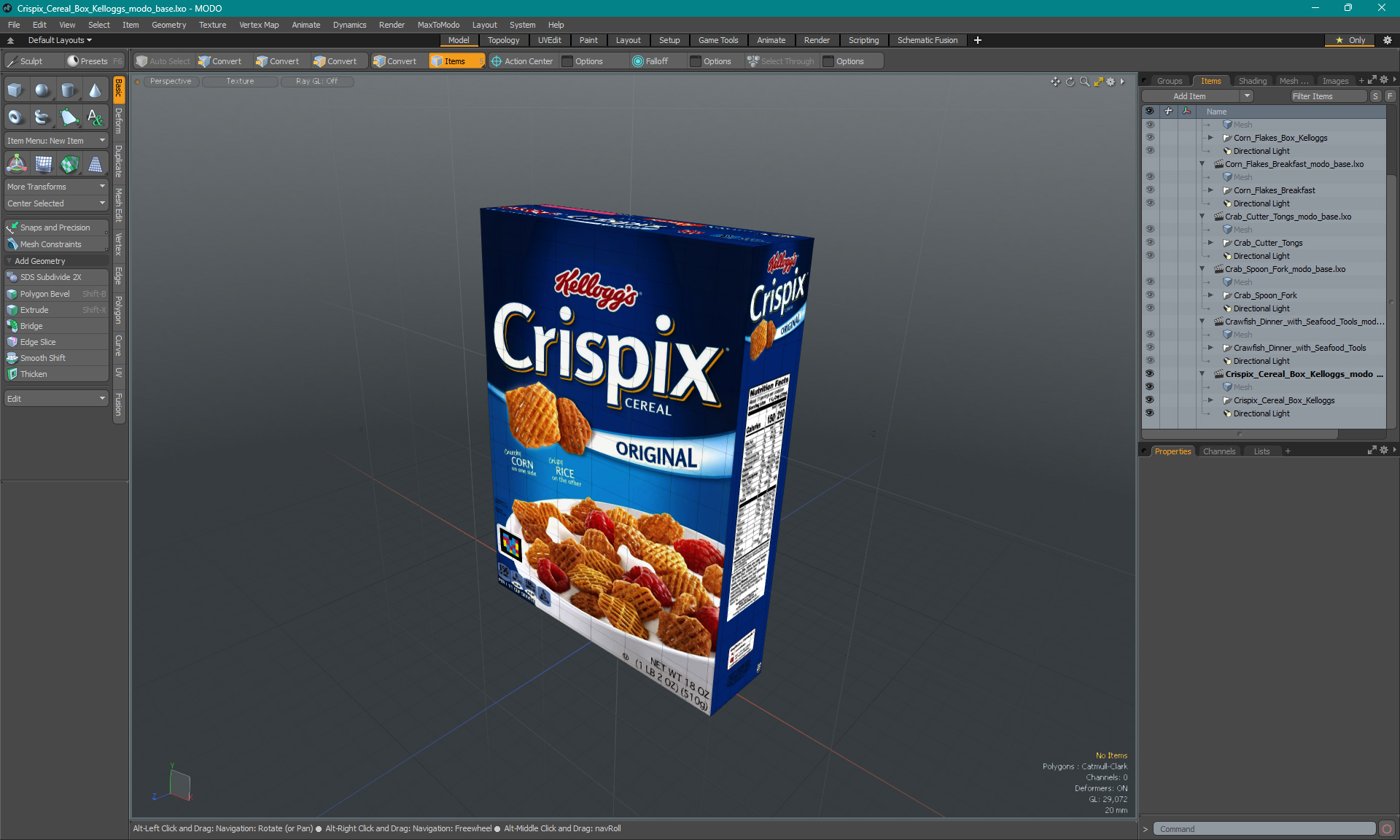1400x840 pixels.
Task: Click the Sculpt tool button
Action: tap(32, 61)
